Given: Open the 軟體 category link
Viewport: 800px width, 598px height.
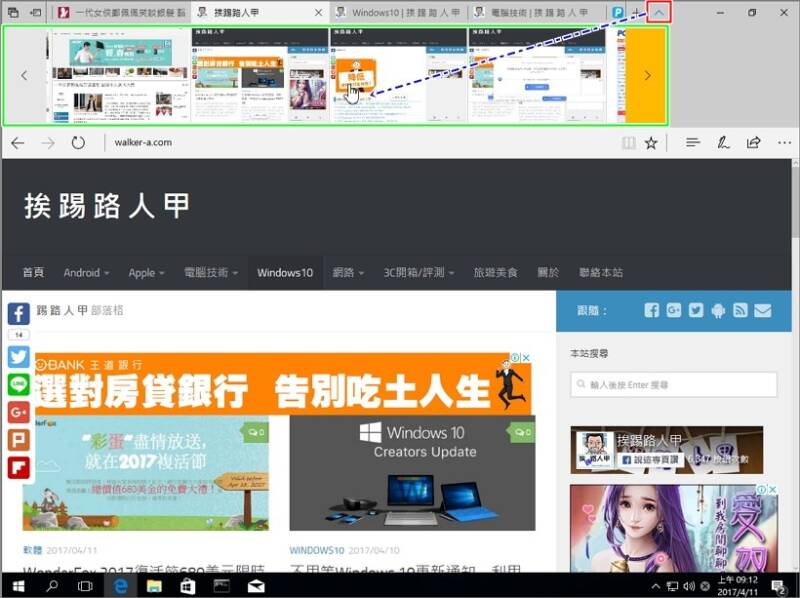Looking at the screenshot, I should [33, 550].
